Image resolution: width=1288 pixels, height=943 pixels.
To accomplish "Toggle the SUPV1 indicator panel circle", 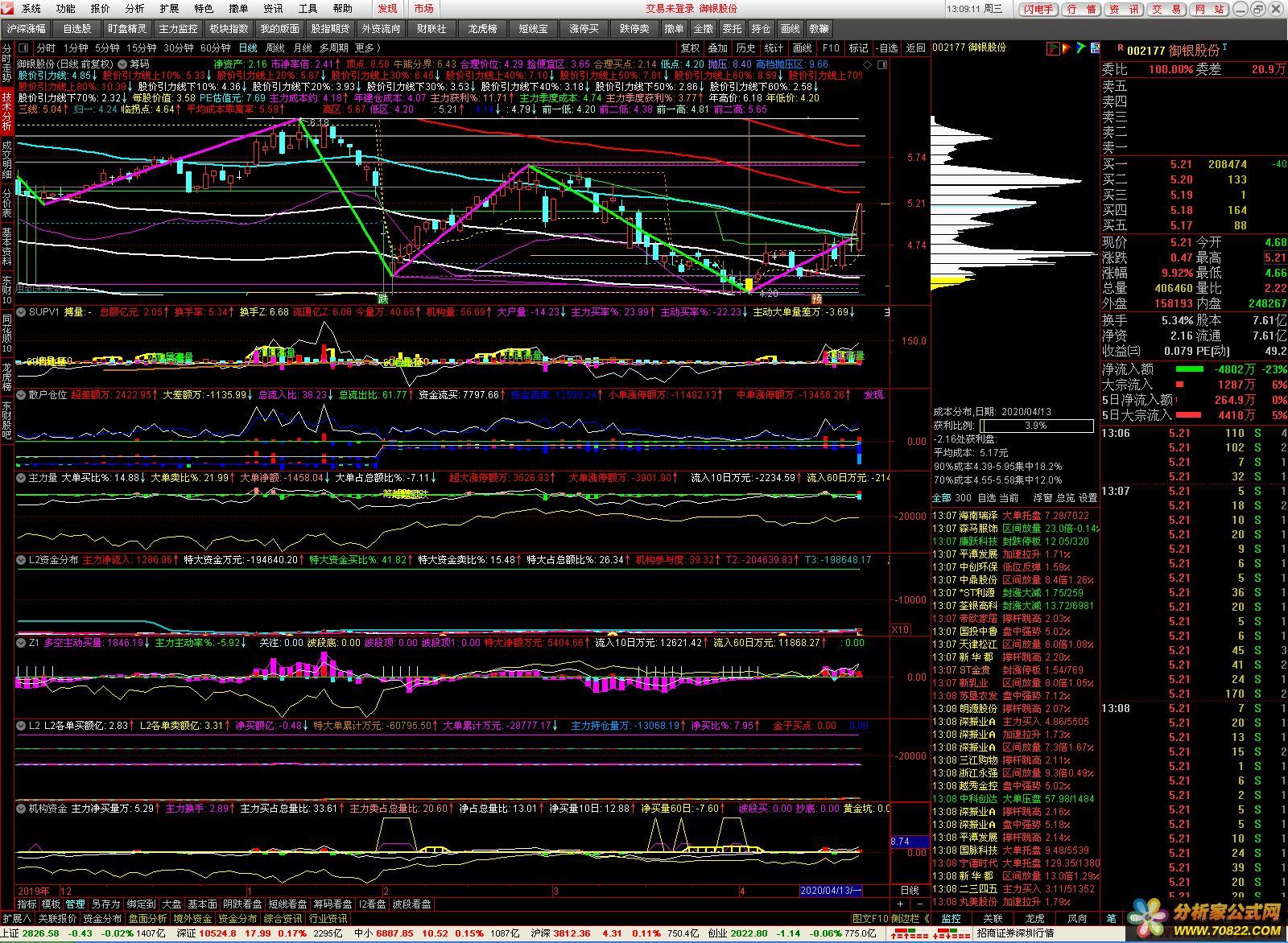I will pyautogui.click(x=22, y=312).
